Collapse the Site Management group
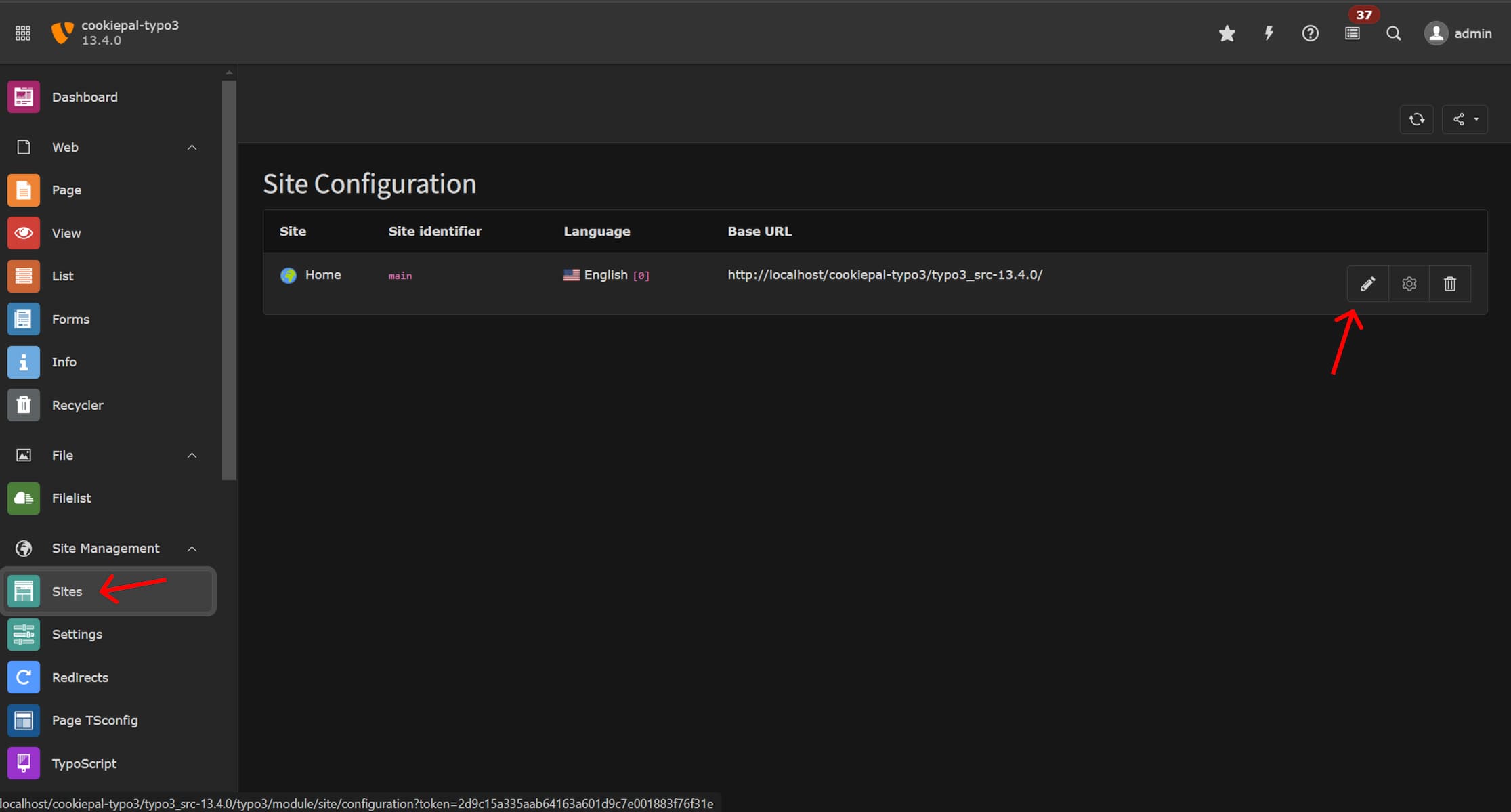Image resolution: width=1511 pixels, height=812 pixels. tap(192, 549)
